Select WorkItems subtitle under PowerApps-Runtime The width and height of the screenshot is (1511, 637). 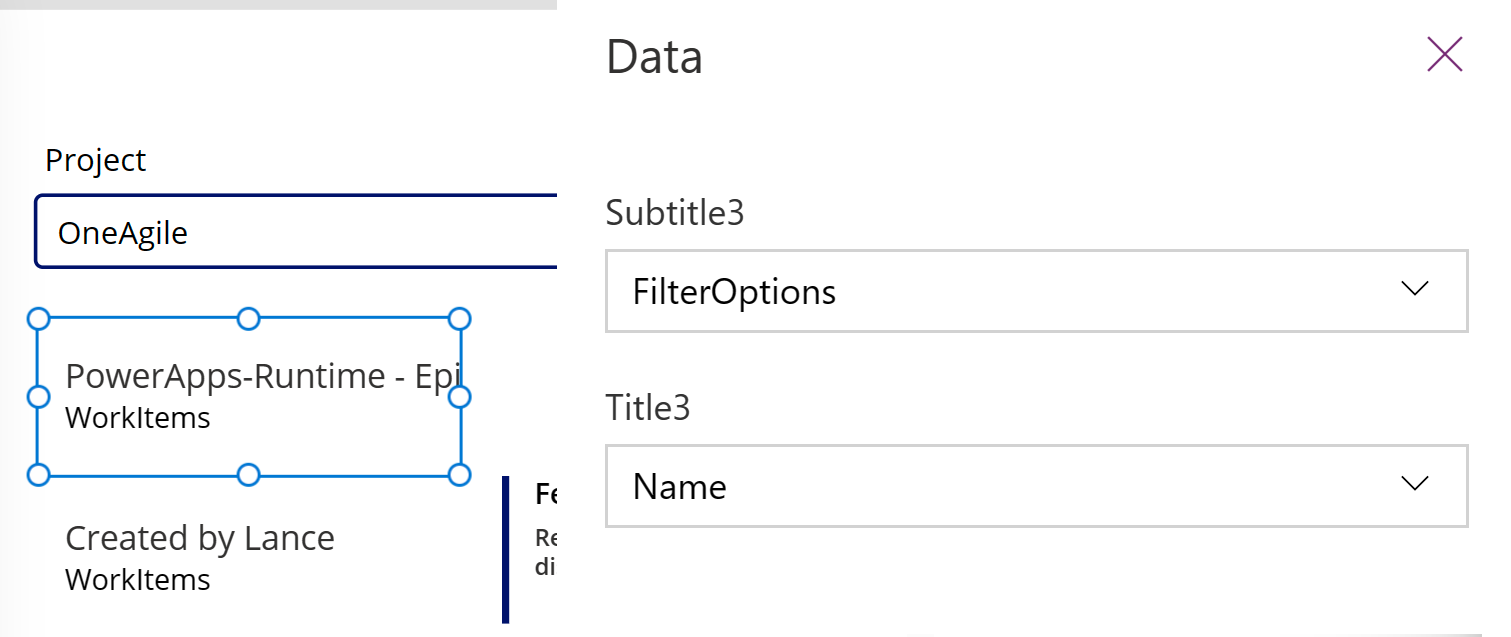tap(138, 417)
